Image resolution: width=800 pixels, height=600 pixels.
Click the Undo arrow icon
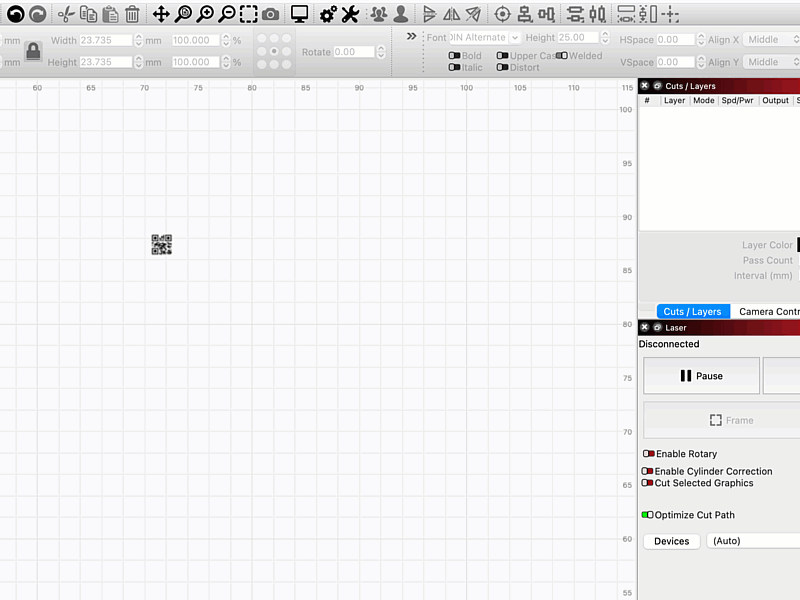pos(15,14)
